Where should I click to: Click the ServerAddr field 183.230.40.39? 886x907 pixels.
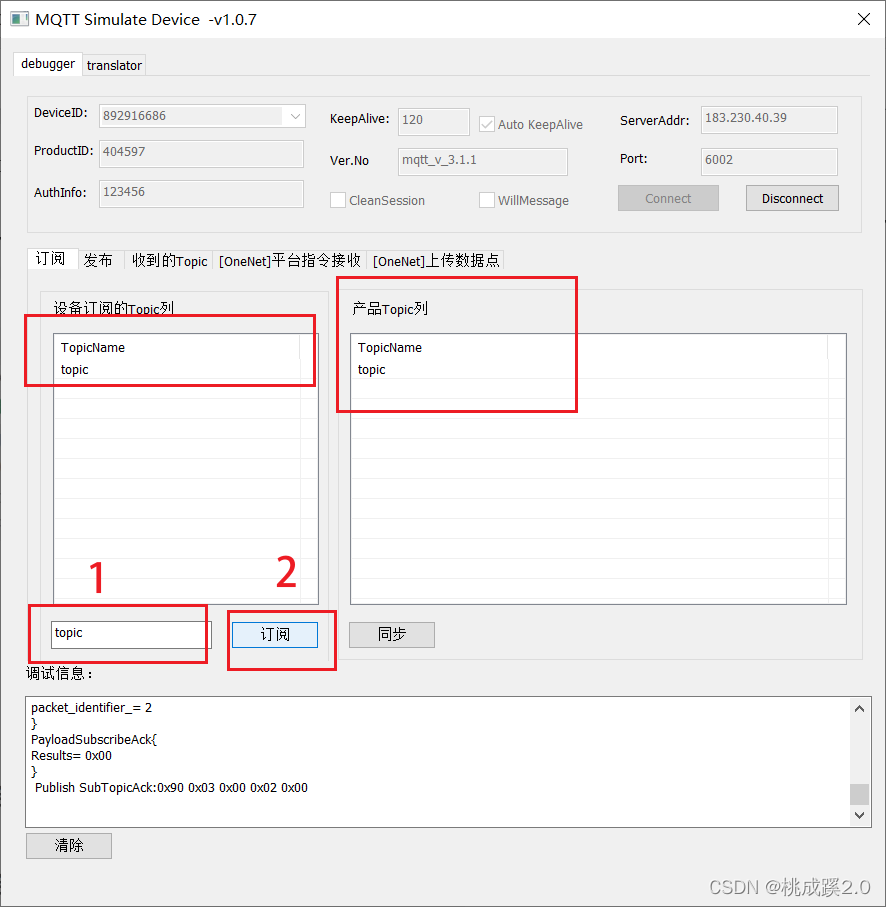769,120
